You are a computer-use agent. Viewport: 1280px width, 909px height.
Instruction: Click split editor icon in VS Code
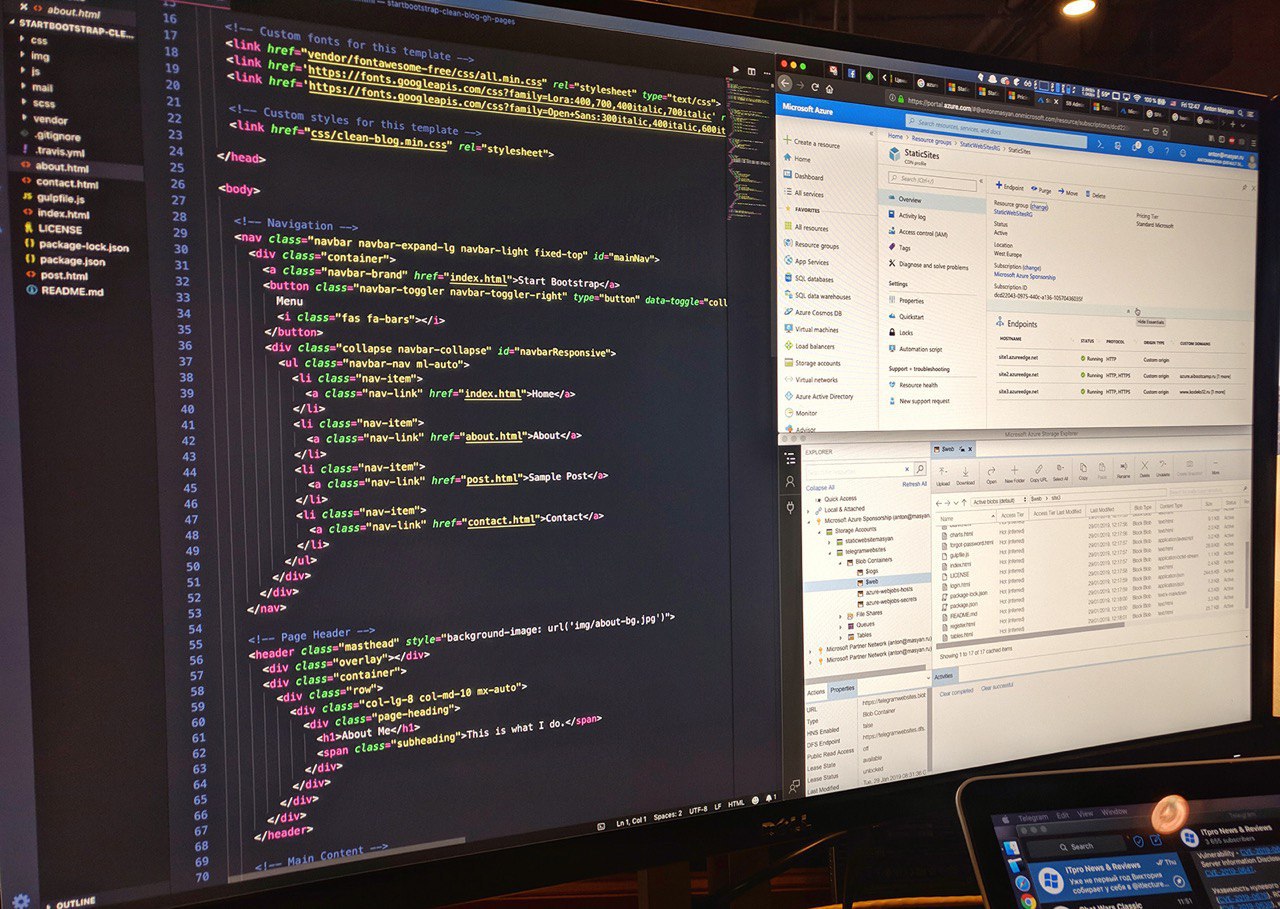(x=750, y=71)
